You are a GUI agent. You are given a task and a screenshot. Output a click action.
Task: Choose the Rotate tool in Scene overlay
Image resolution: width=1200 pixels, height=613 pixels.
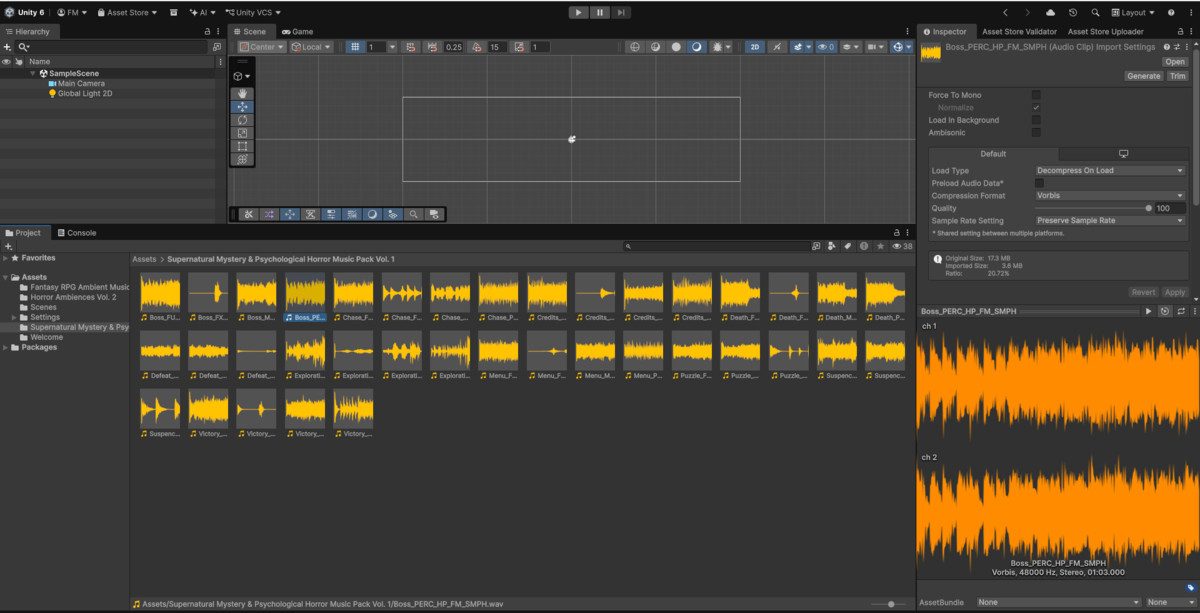(242, 120)
